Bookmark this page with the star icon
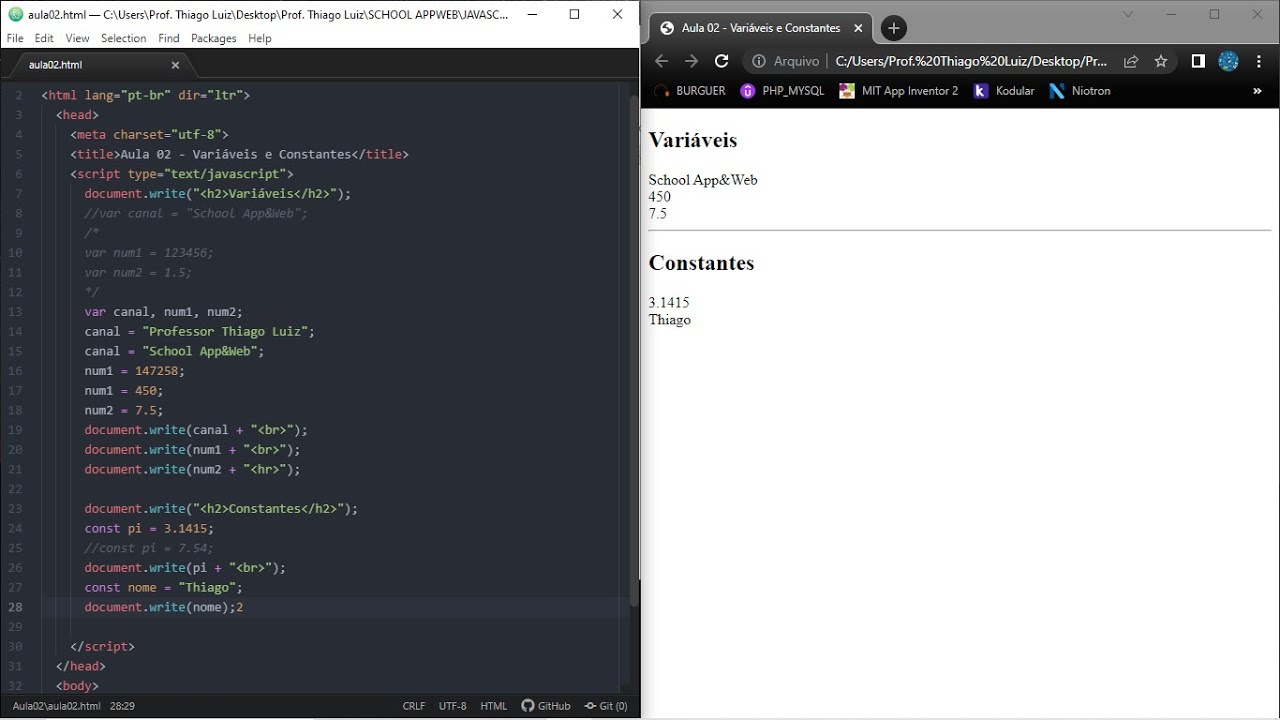Viewport: 1280px width, 720px height. click(x=1161, y=61)
